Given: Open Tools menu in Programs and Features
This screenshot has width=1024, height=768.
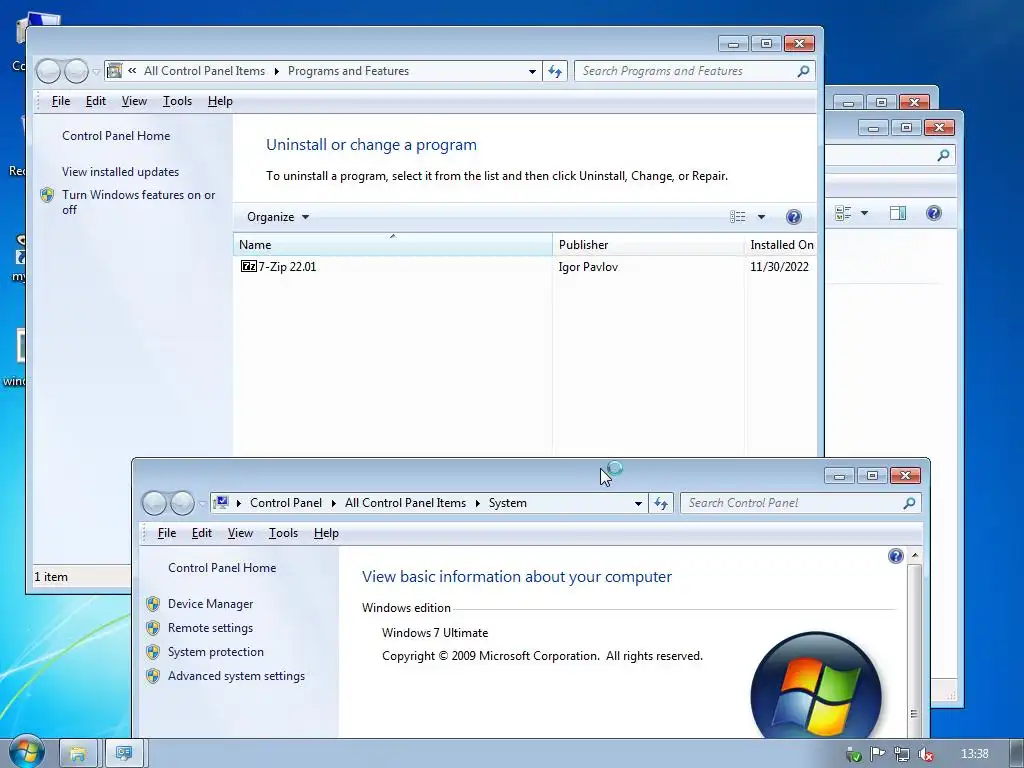Looking at the screenshot, I should (177, 101).
